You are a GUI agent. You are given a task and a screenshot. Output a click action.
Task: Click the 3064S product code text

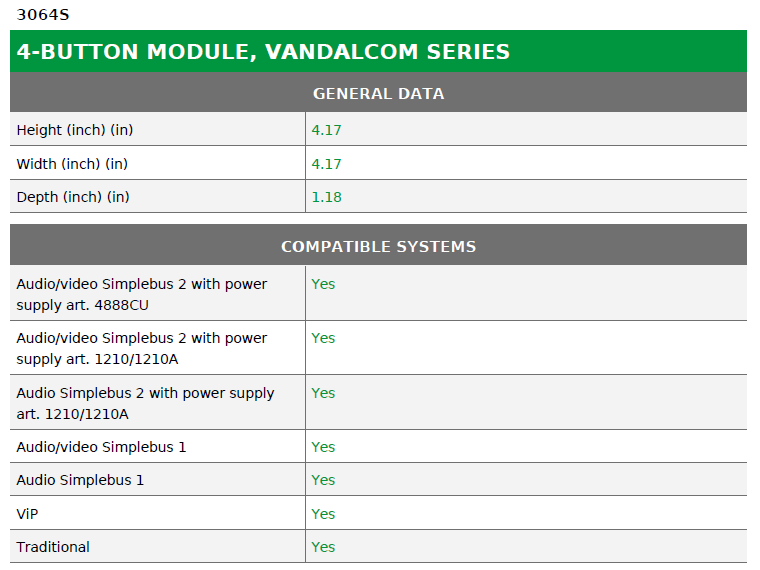click(x=43, y=15)
